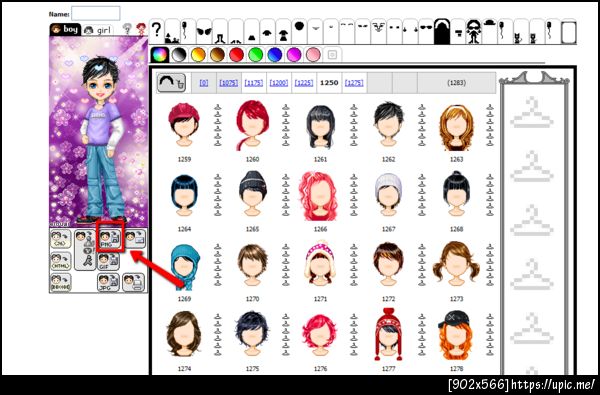Export avatar to messenger profiles button

pos(85,250)
